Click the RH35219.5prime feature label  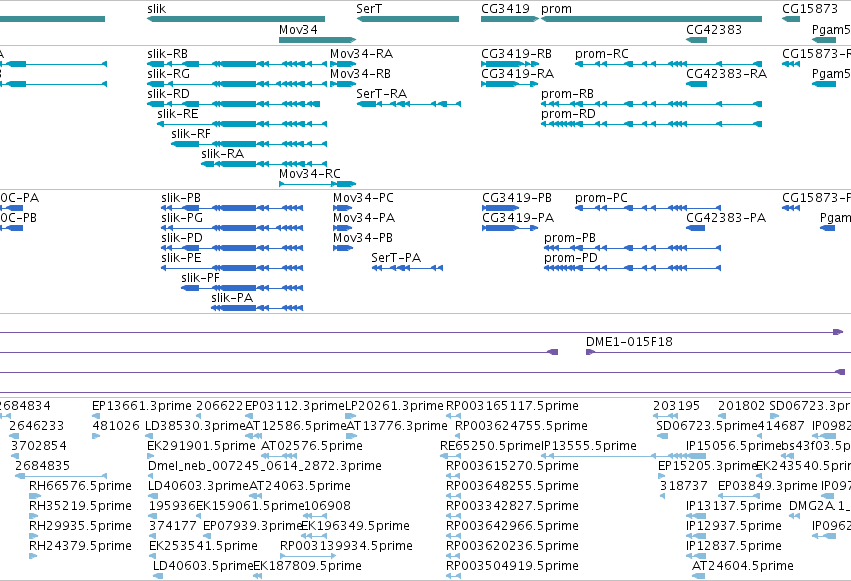point(80,506)
